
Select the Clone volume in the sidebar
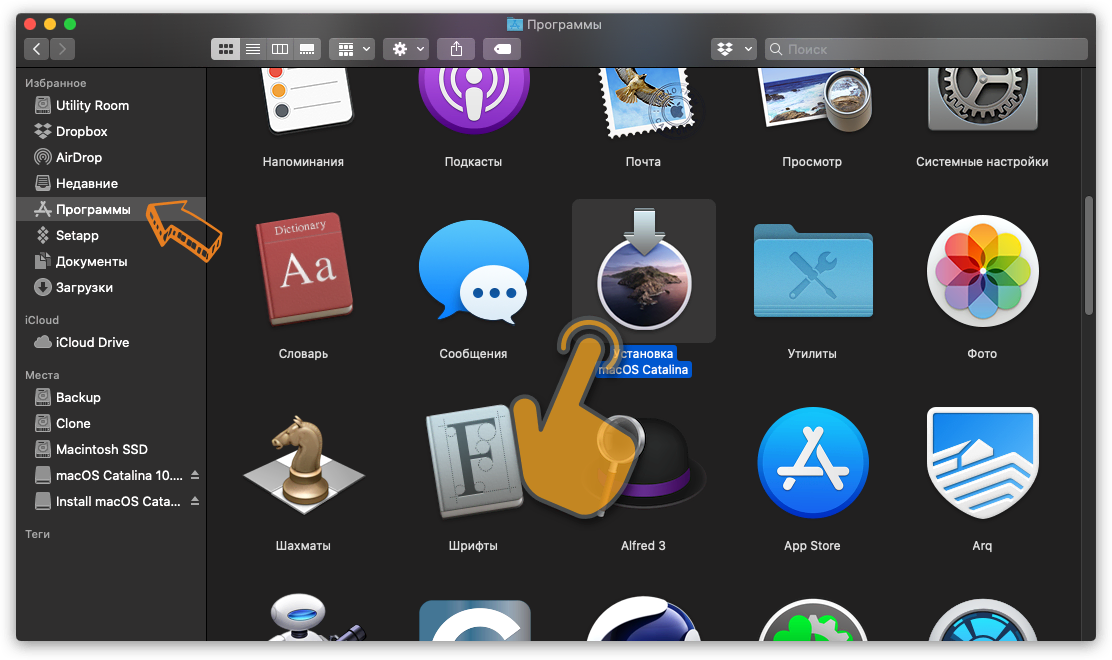pos(111,423)
